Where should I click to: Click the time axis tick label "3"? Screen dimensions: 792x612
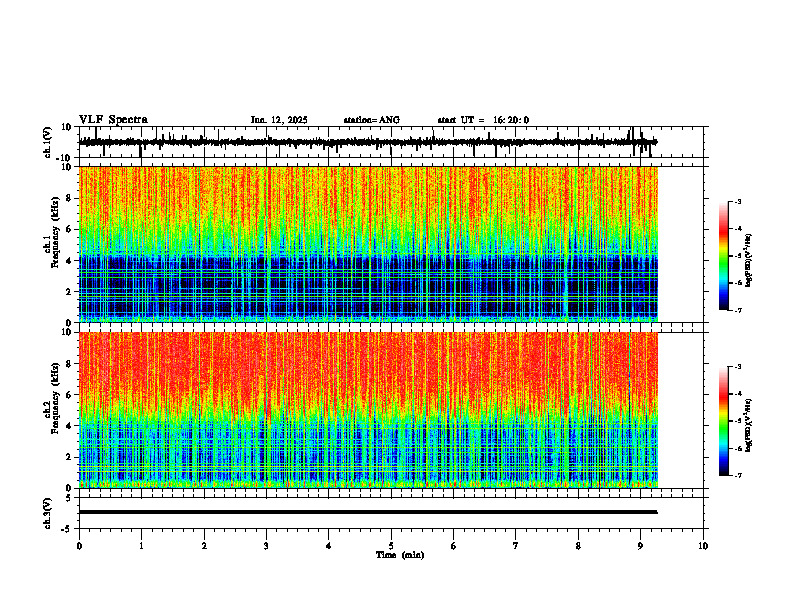(x=266, y=546)
